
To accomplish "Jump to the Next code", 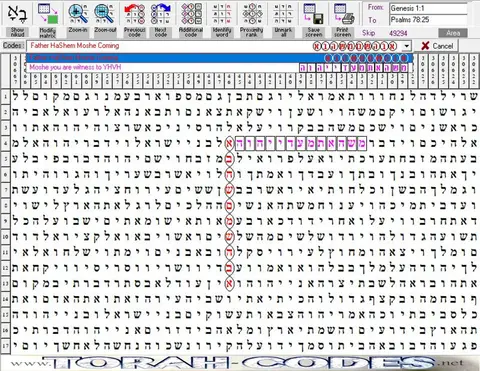I will tap(161, 13).
